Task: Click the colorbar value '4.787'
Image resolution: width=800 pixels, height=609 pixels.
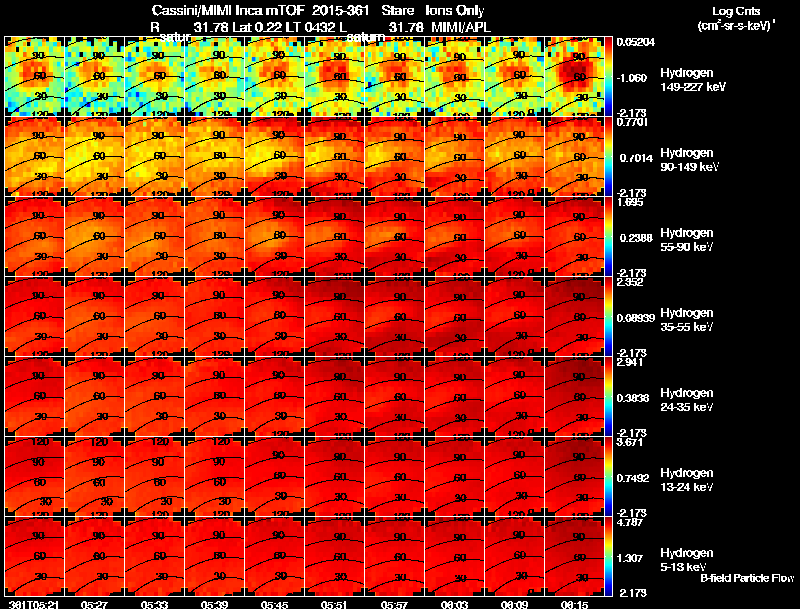Action: tap(630, 523)
